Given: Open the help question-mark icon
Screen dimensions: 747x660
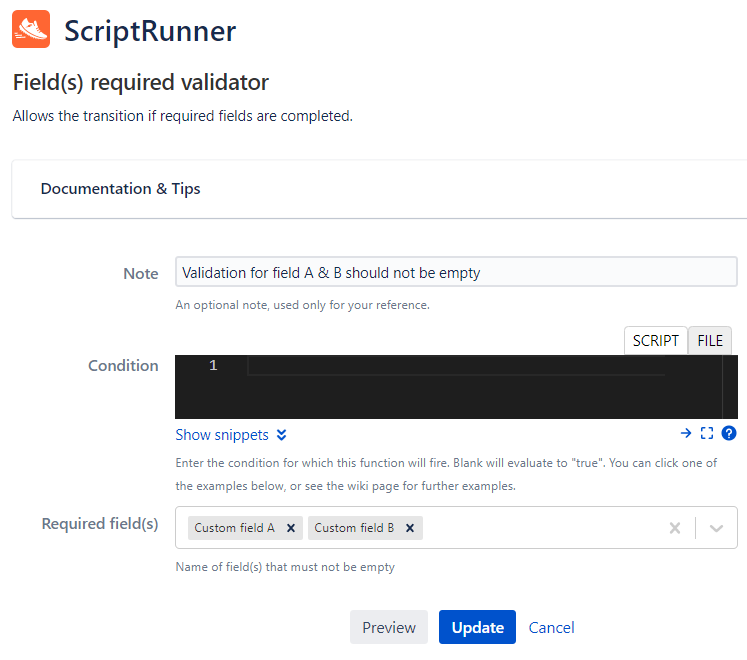Looking at the screenshot, I should tap(728, 433).
